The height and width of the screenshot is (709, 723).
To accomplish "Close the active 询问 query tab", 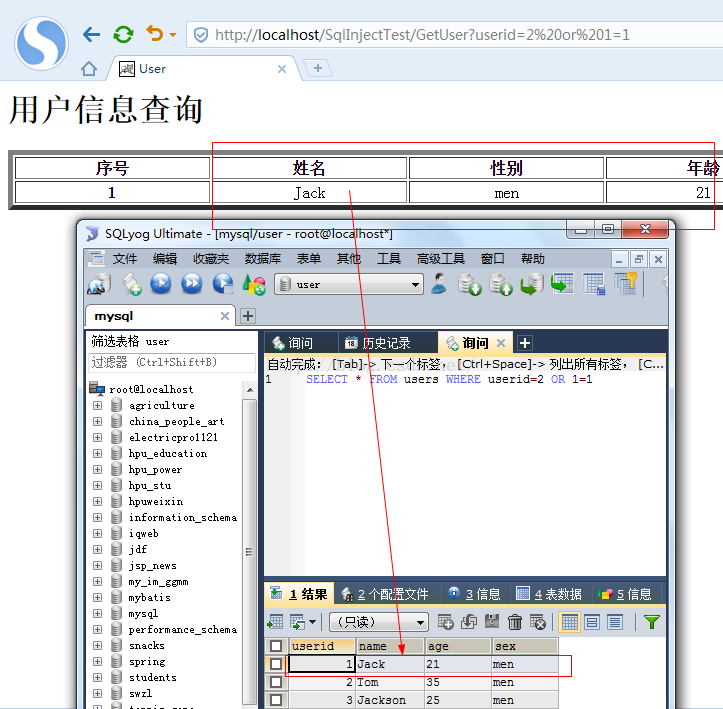I will pyautogui.click(x=501, y=343).
